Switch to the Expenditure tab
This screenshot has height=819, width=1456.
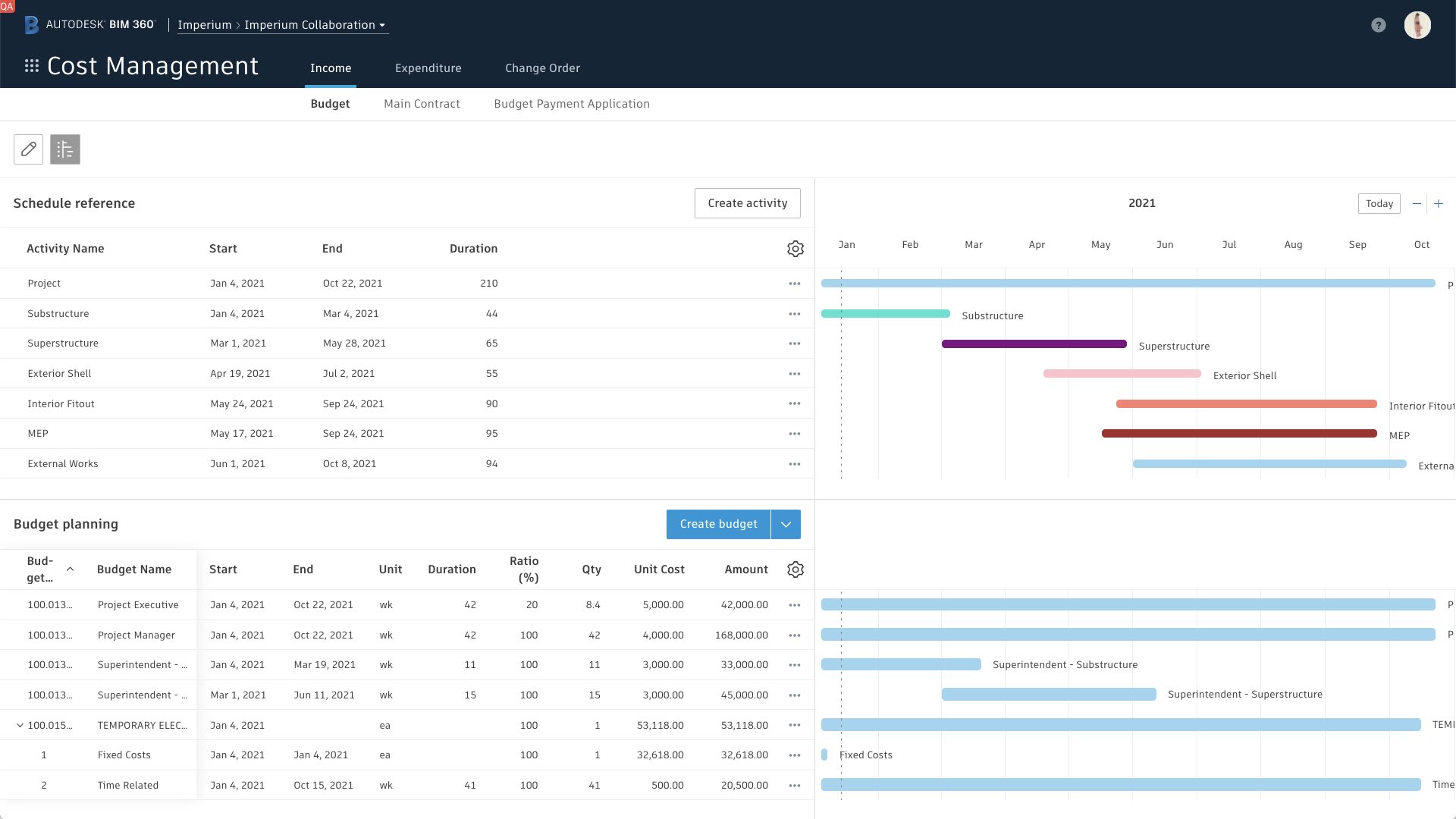[428, 67]
